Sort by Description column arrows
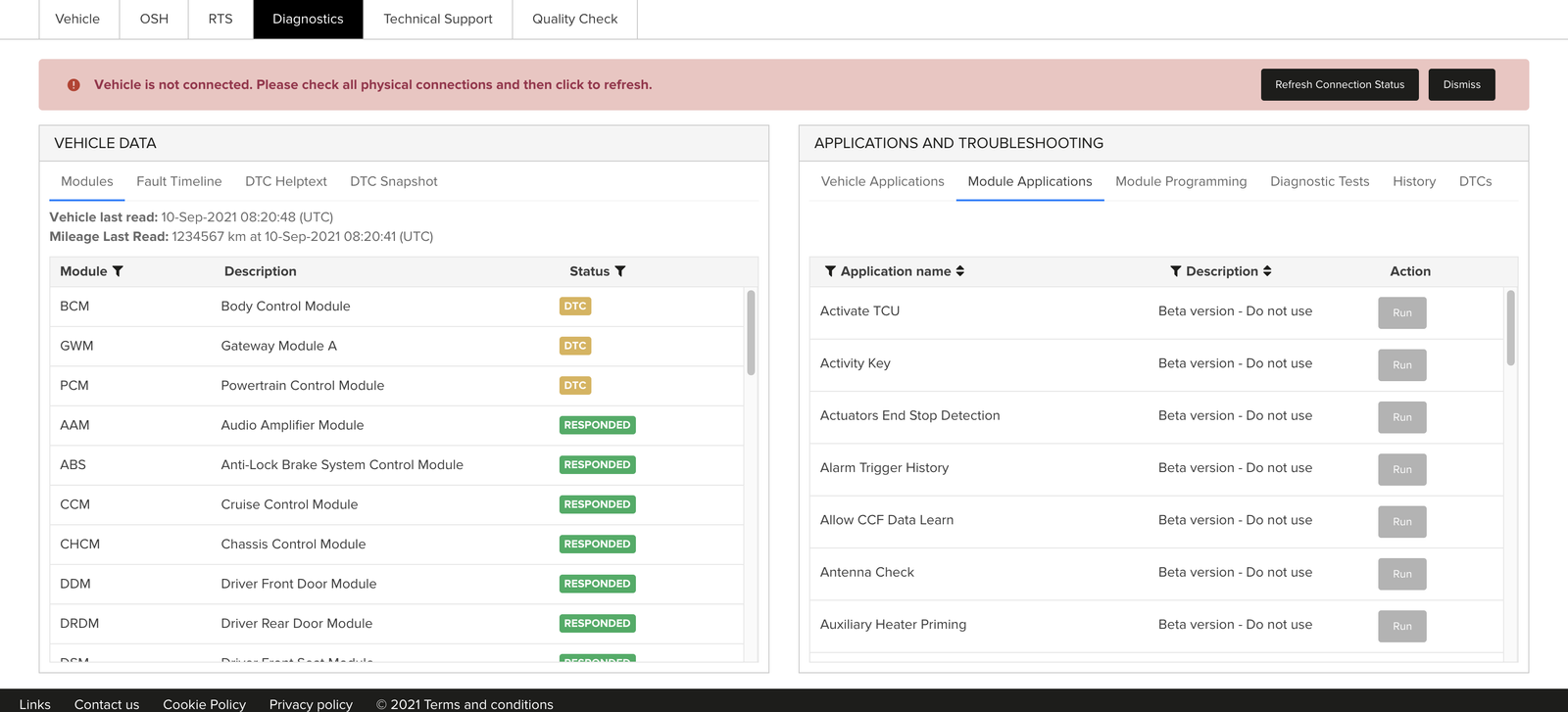The height and width of the screenshot is (712, 1568). coord(1267,271)
